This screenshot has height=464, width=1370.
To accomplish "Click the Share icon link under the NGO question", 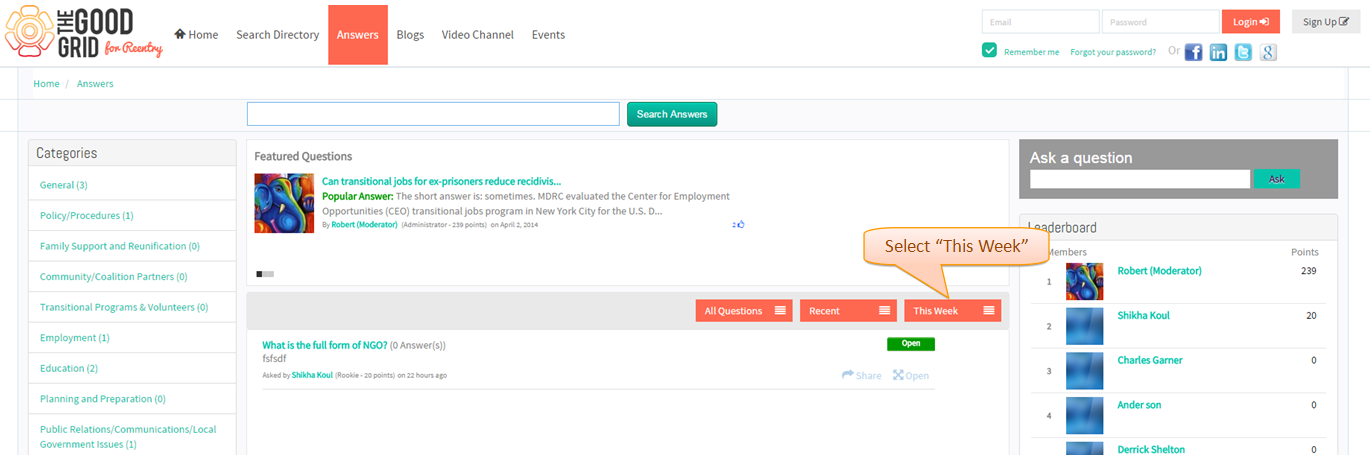I will click(862, 376).
